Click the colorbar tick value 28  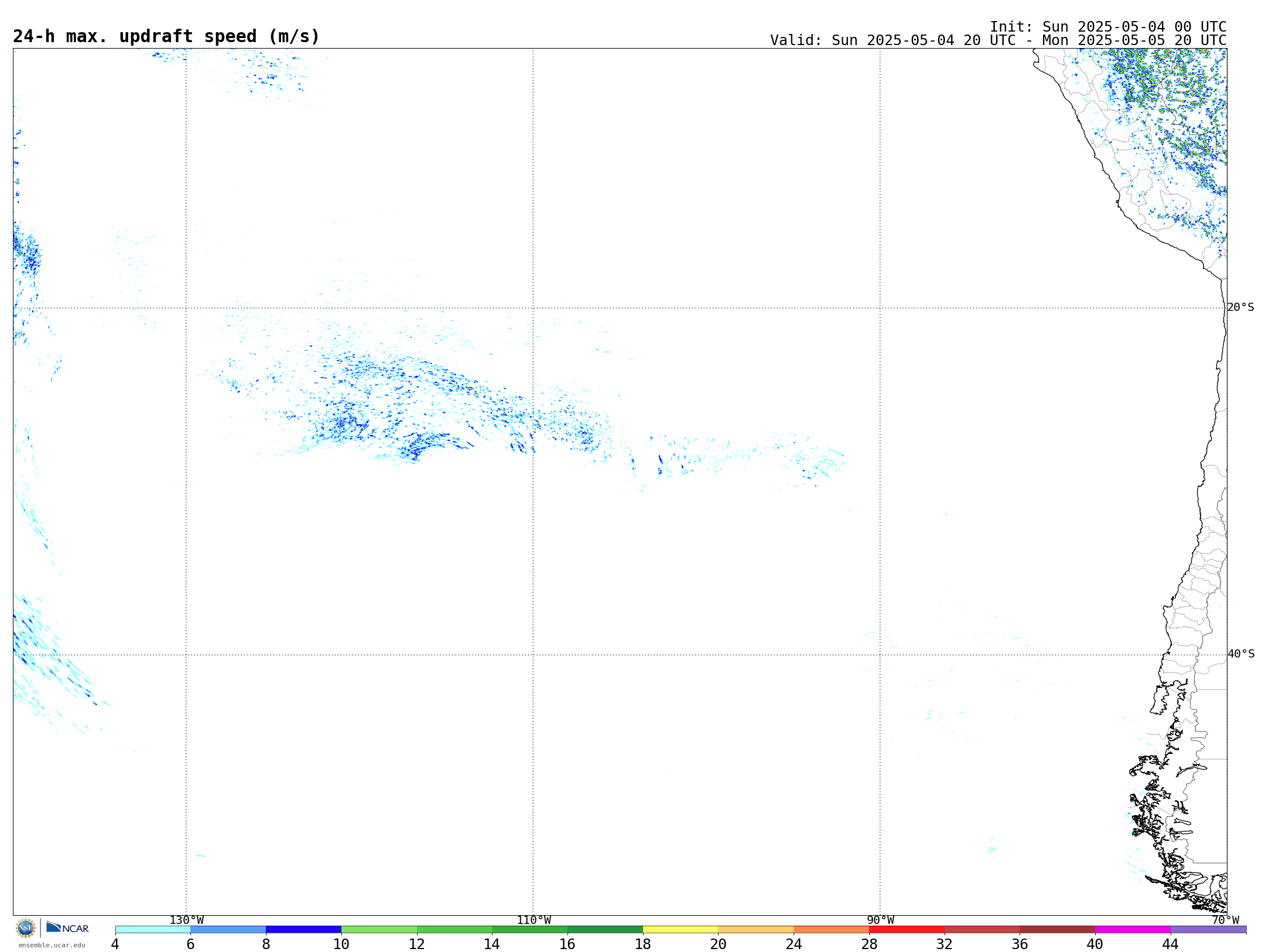tap(869, 944)
